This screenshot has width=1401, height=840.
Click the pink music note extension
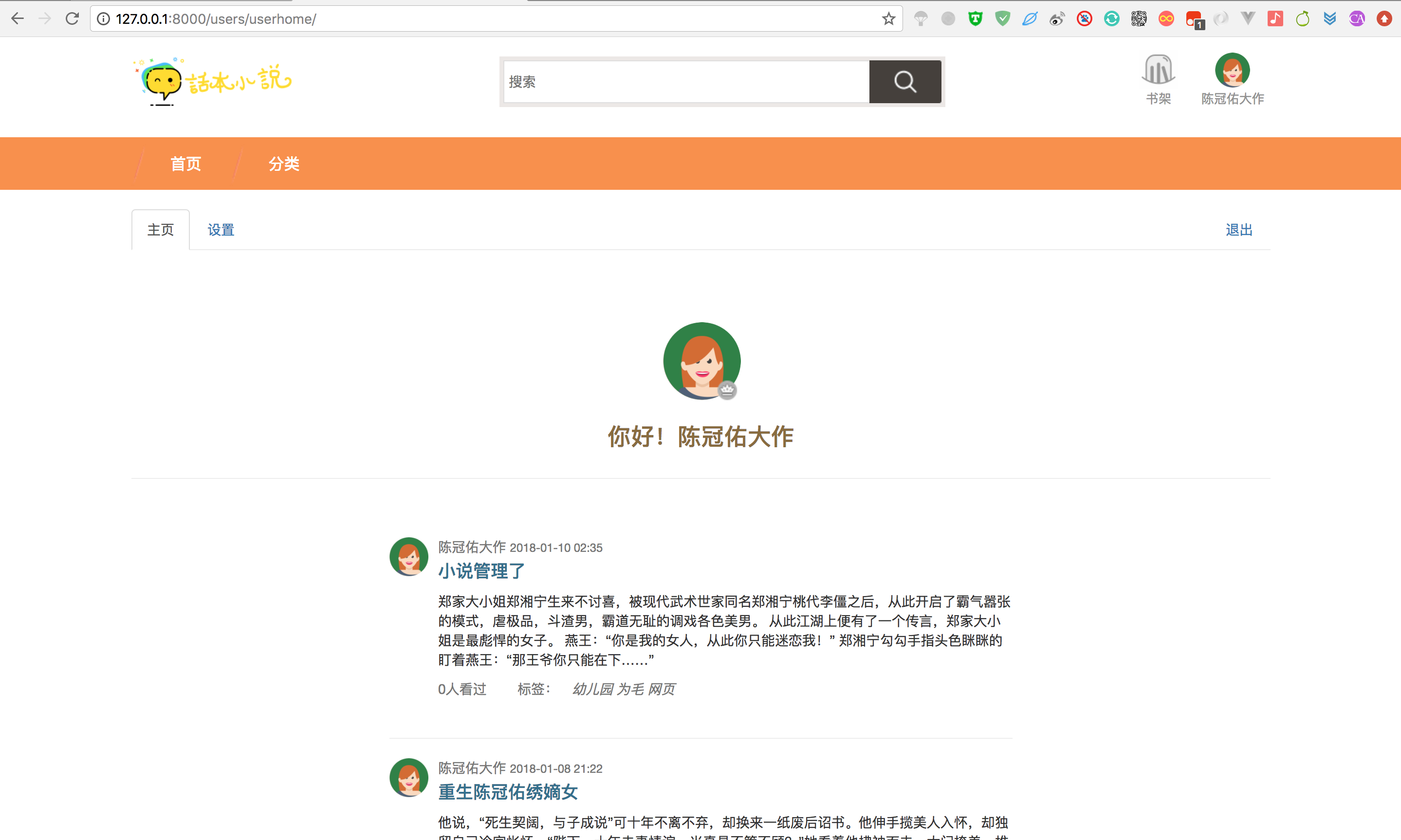[1275, 18]
